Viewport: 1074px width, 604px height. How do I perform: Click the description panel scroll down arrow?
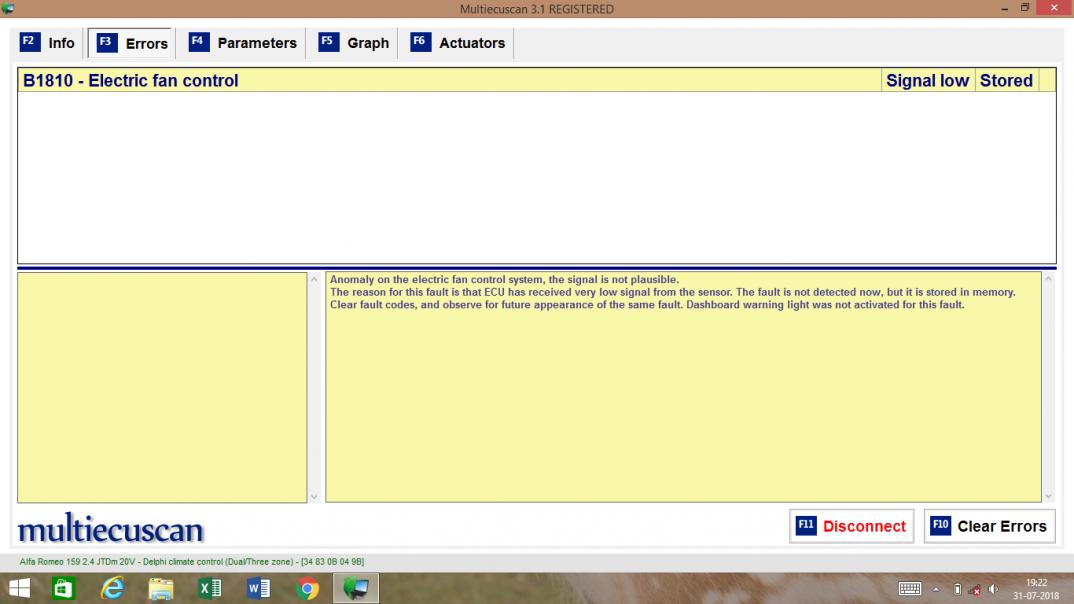pos(1048,497)
